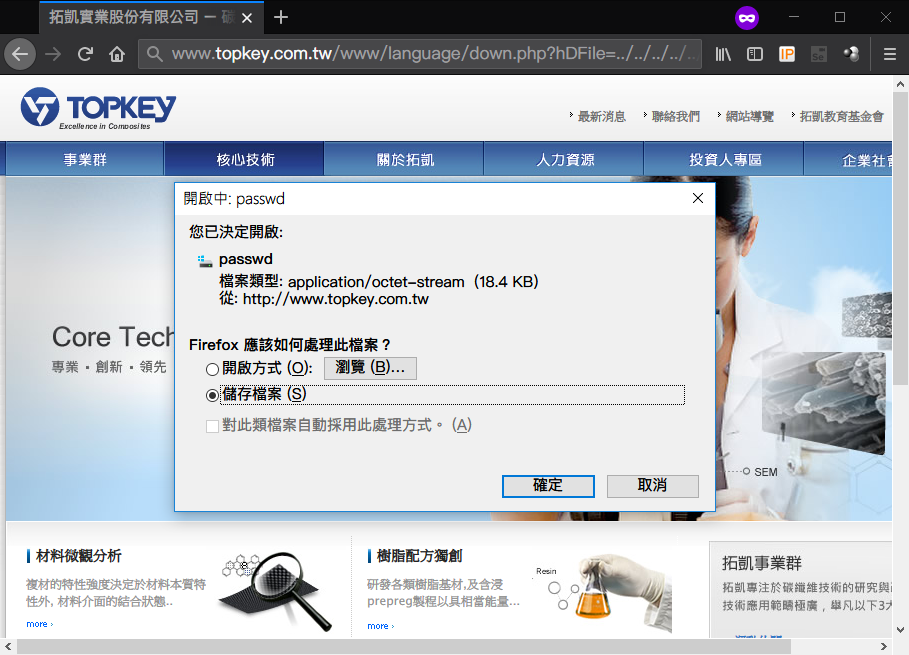Check 對此類檔案自動採用此處理方式 checkbox

pyautogui.click(x=212, y=427)
